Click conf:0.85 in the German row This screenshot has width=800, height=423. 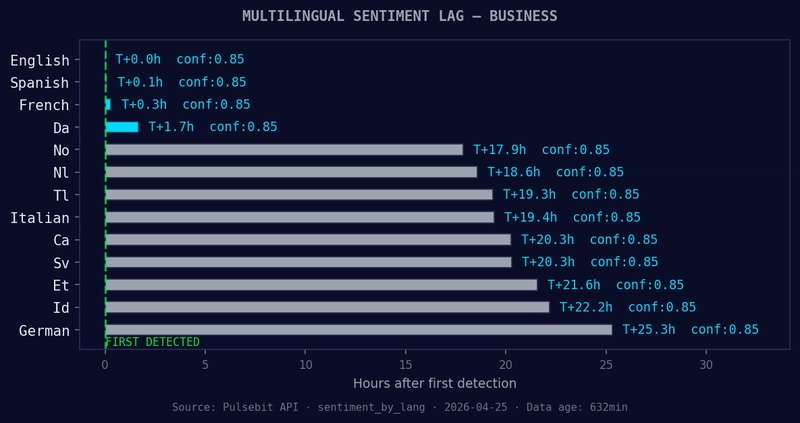click(725, 330)
